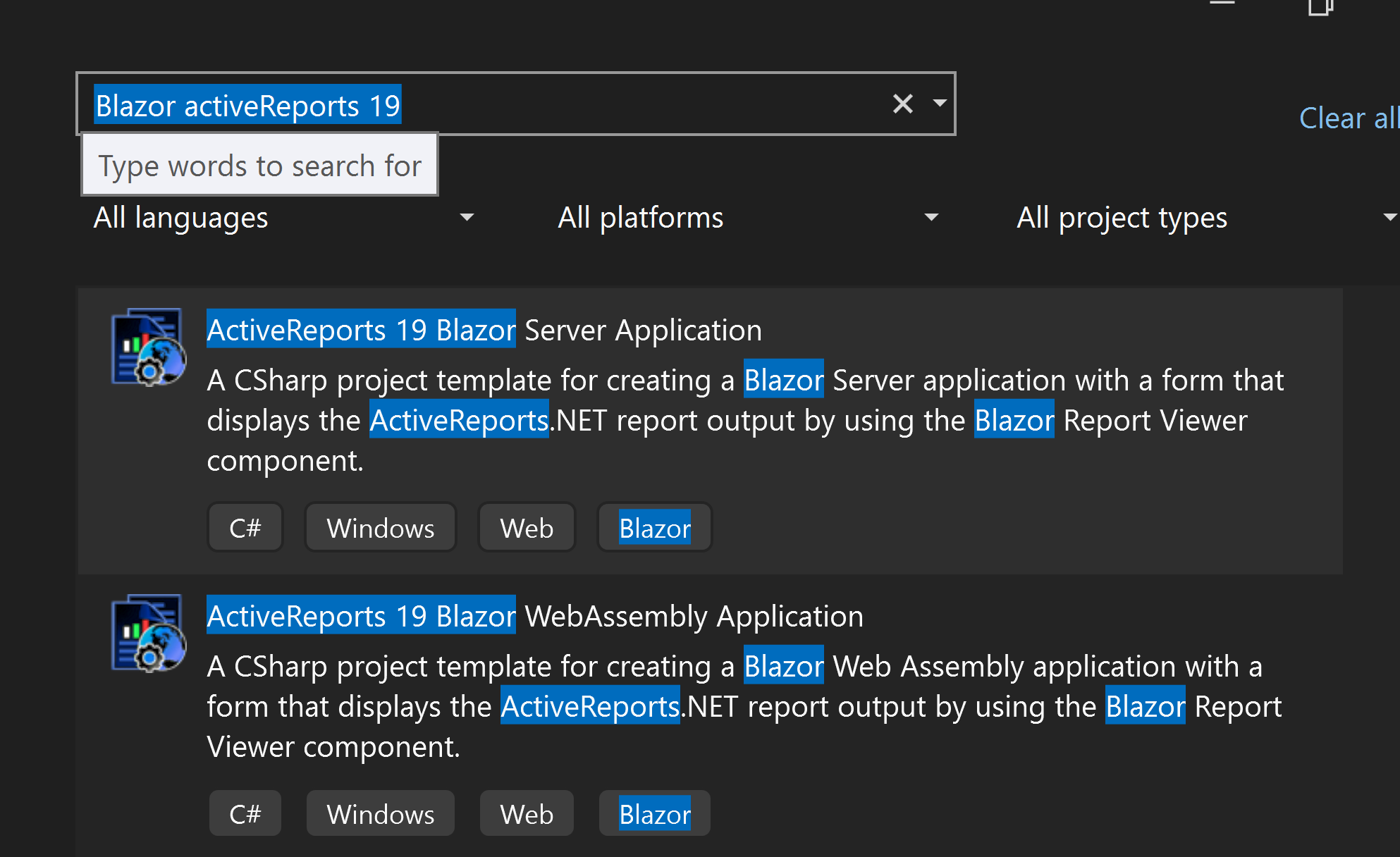Expand the All platforms dropdown
The width and height of the screenshot is (1400, 857).
[x=747, y=218]
